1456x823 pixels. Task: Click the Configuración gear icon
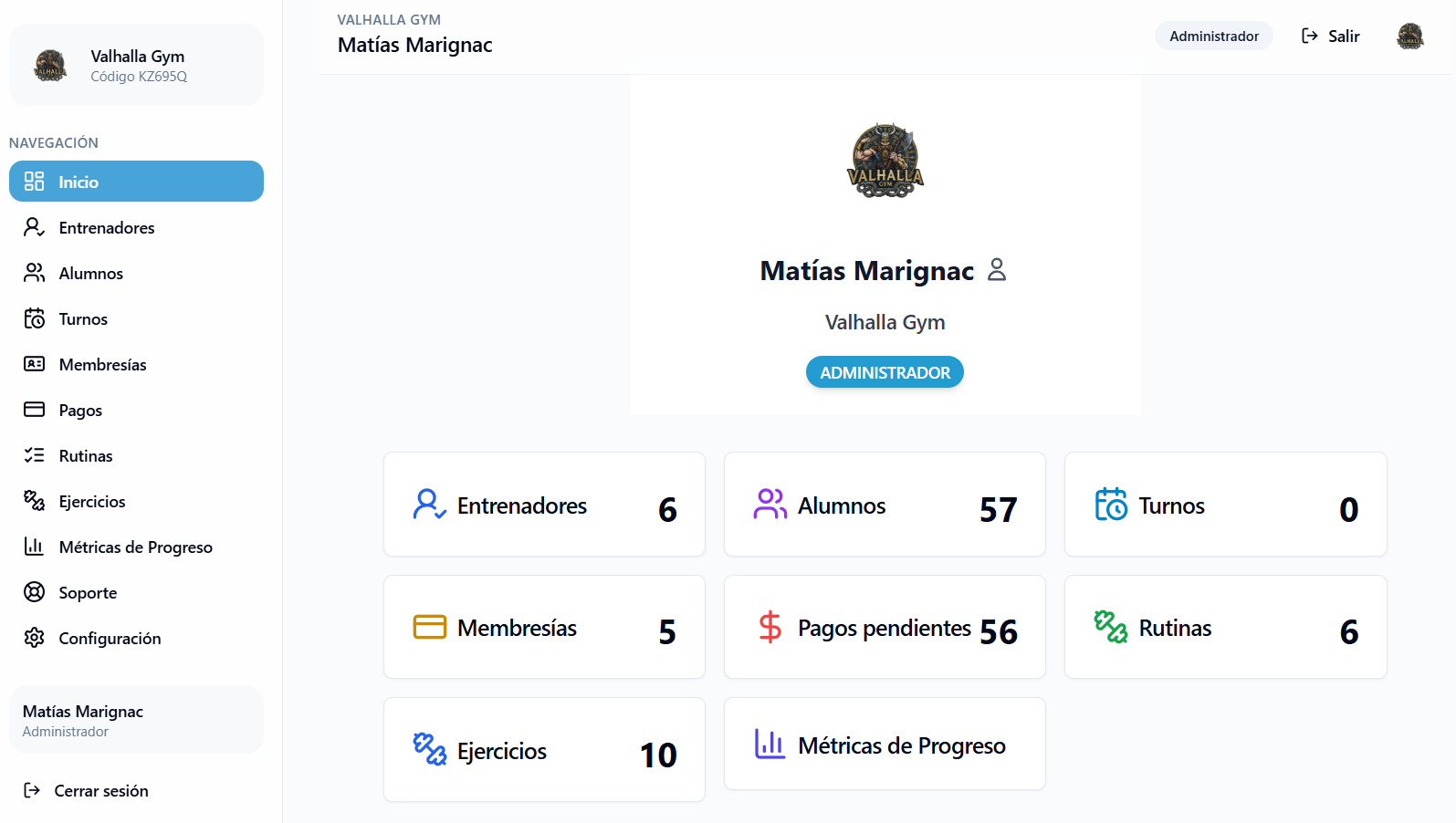tap(34, 638)
